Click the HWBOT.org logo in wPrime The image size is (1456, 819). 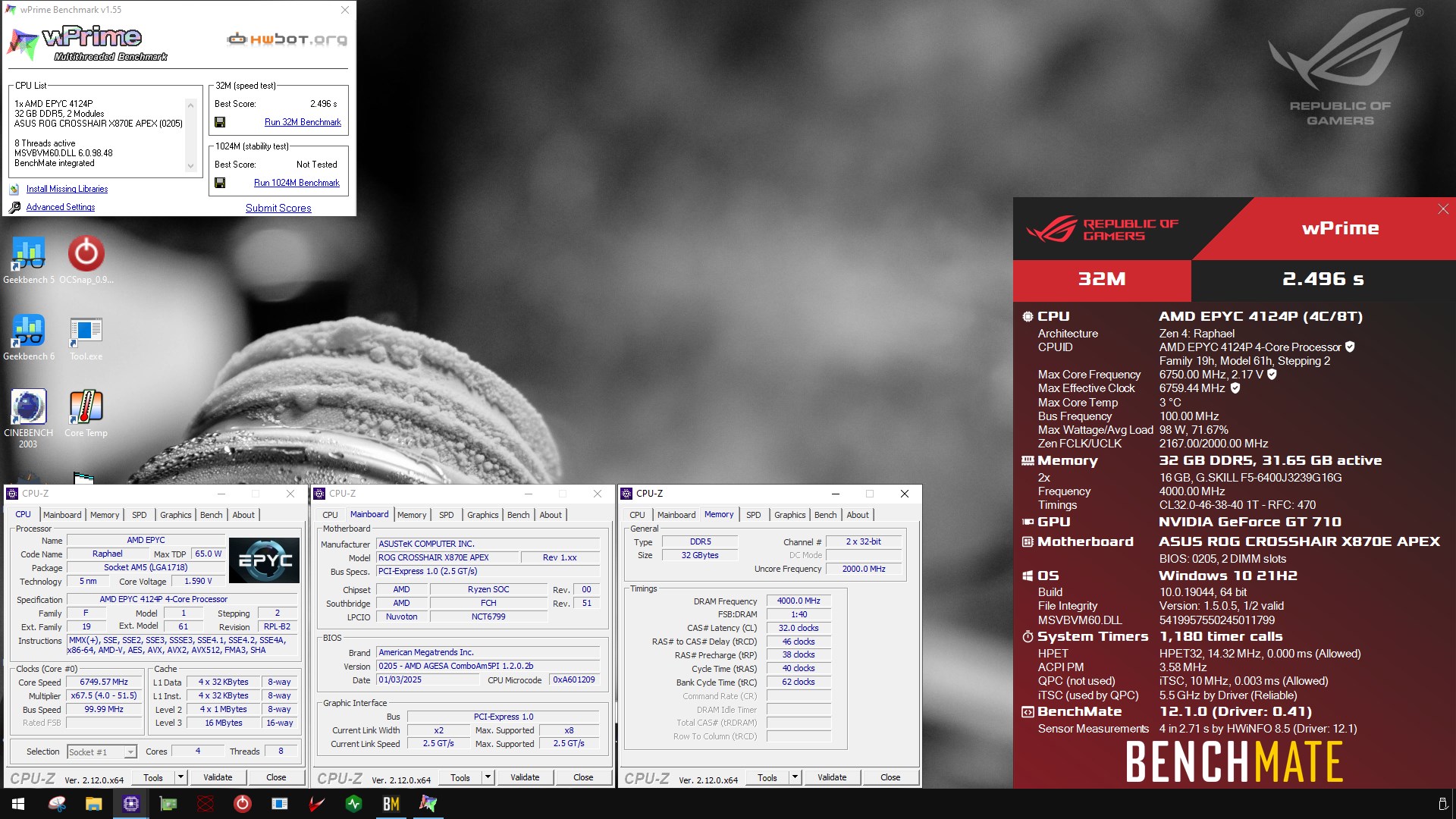click(287, 39)
